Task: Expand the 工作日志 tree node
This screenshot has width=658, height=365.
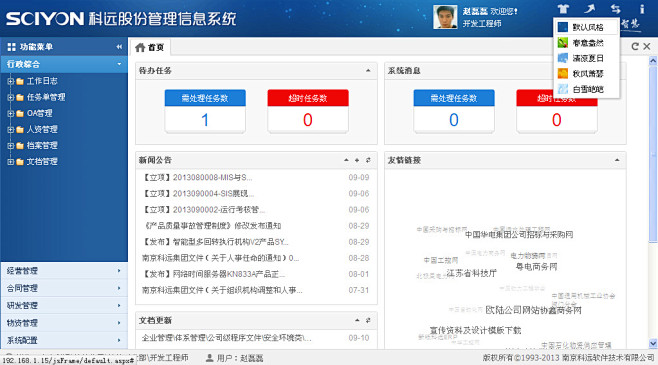Action: pos(10,81)
